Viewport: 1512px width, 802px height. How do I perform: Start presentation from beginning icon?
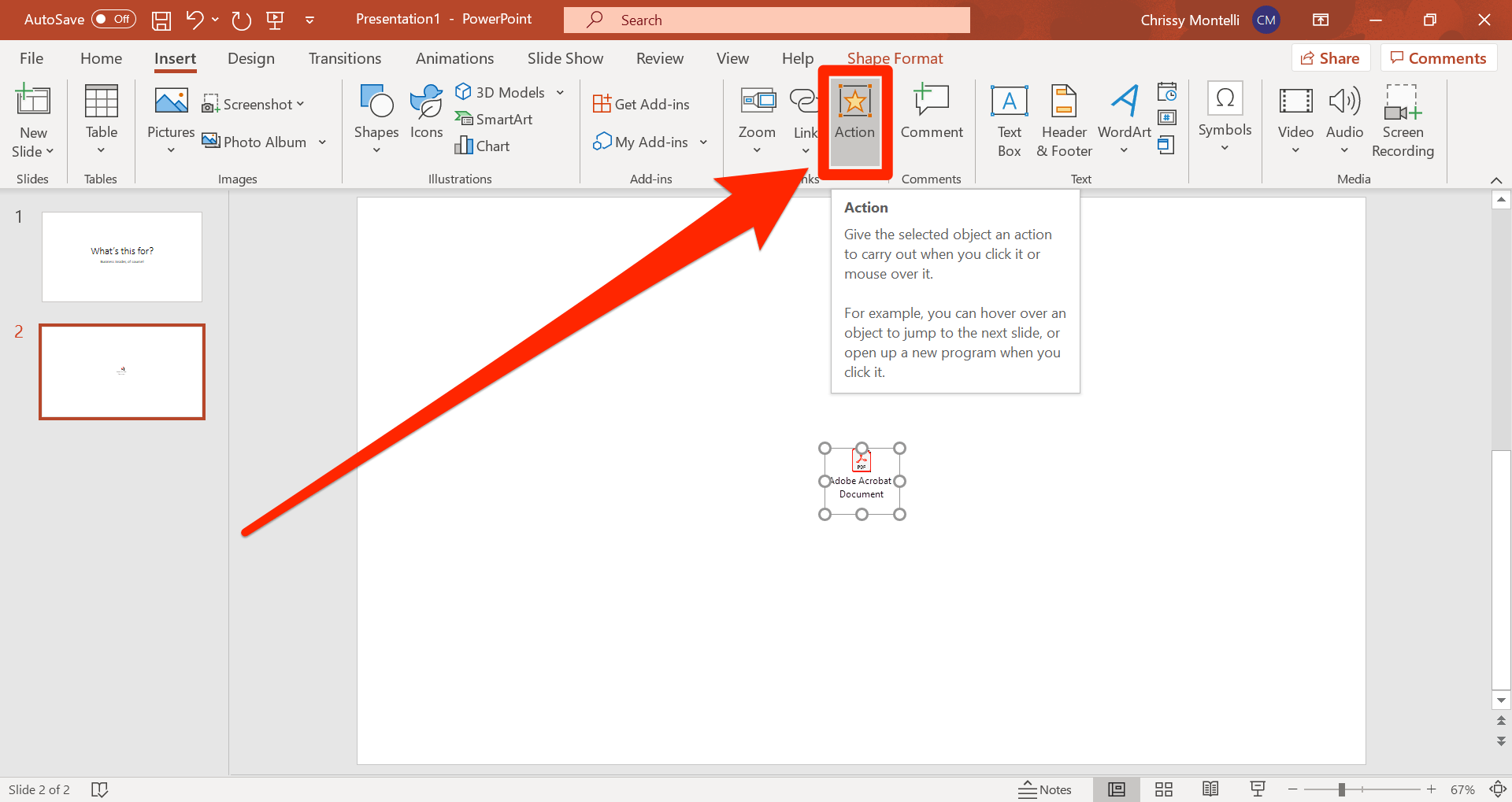click(x=275, y=20)
